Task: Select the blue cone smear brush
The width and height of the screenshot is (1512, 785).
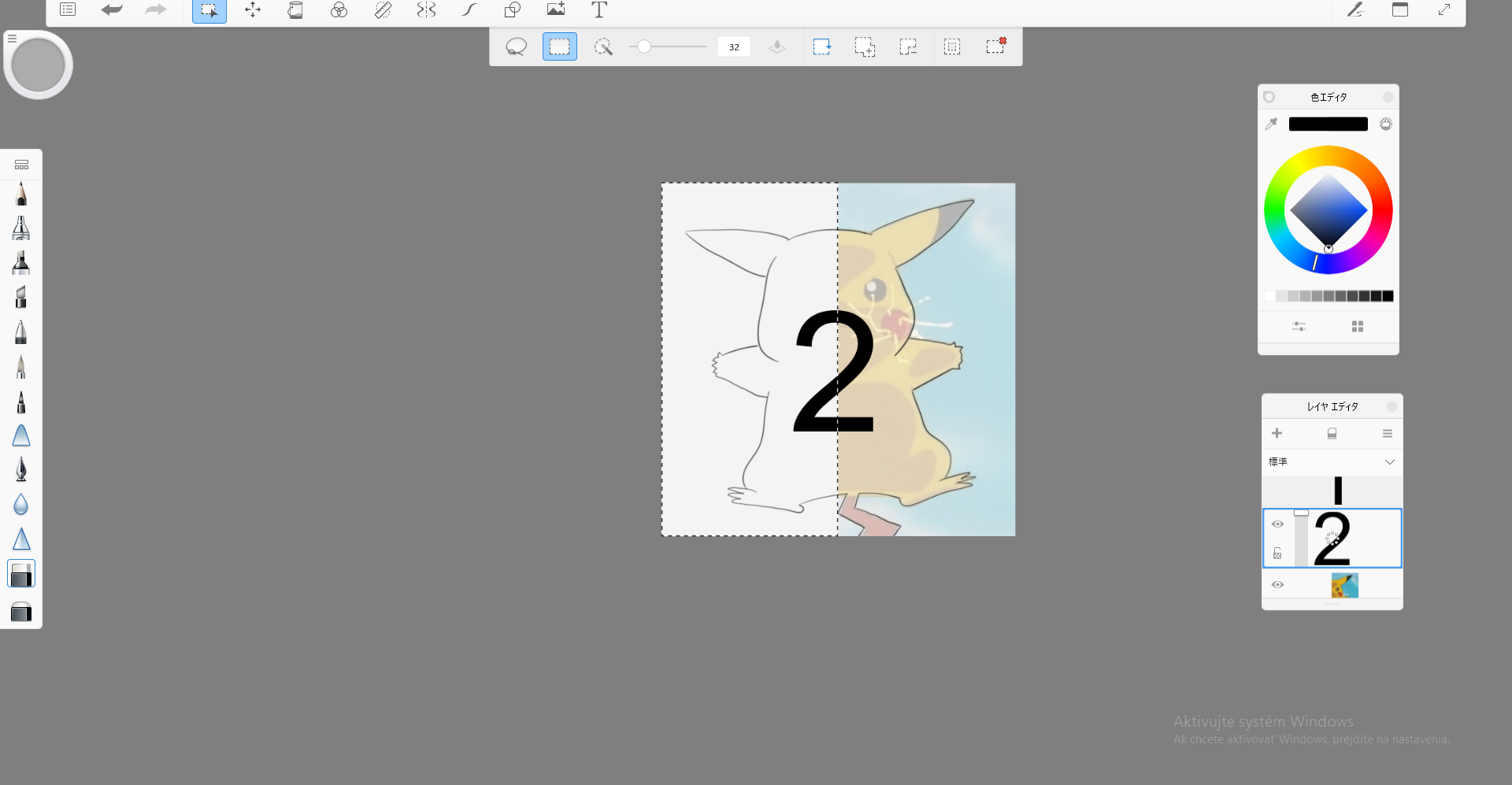Action: coord(21,435)
